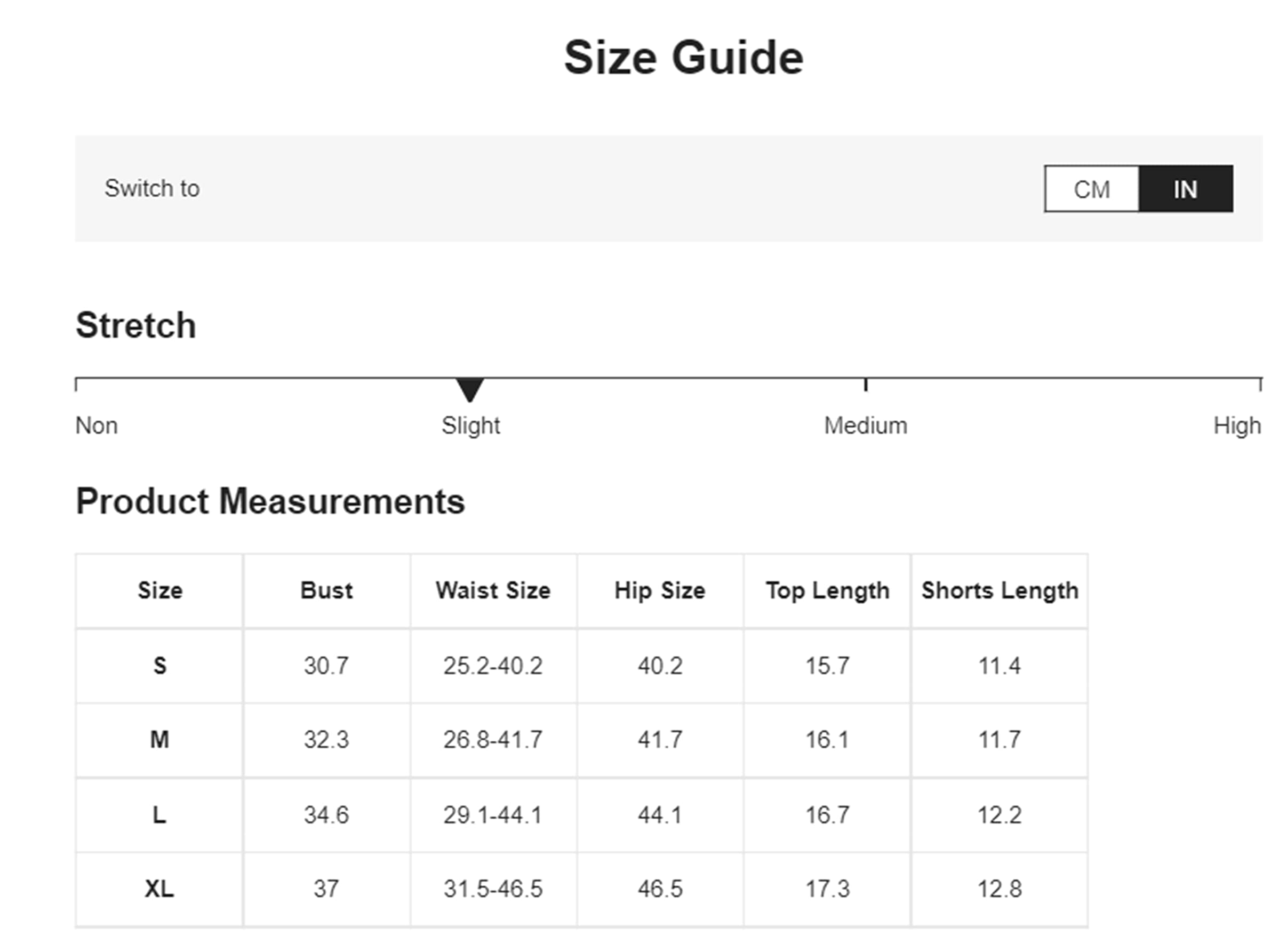Click the Bust column header
The height and width of the screenshot is (952, 1279).
[326, 591]
